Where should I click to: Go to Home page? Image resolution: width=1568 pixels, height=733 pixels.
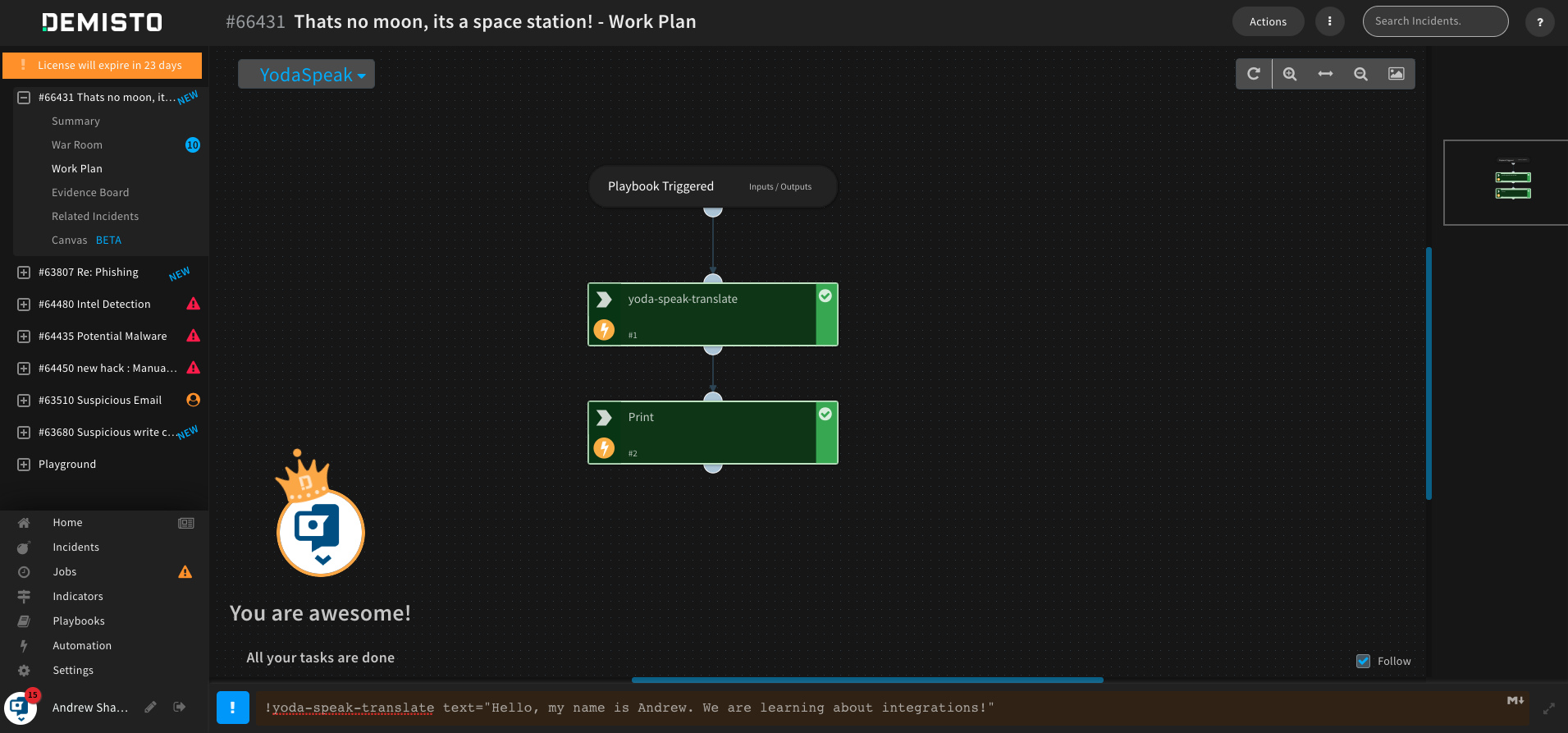(67, 523)
